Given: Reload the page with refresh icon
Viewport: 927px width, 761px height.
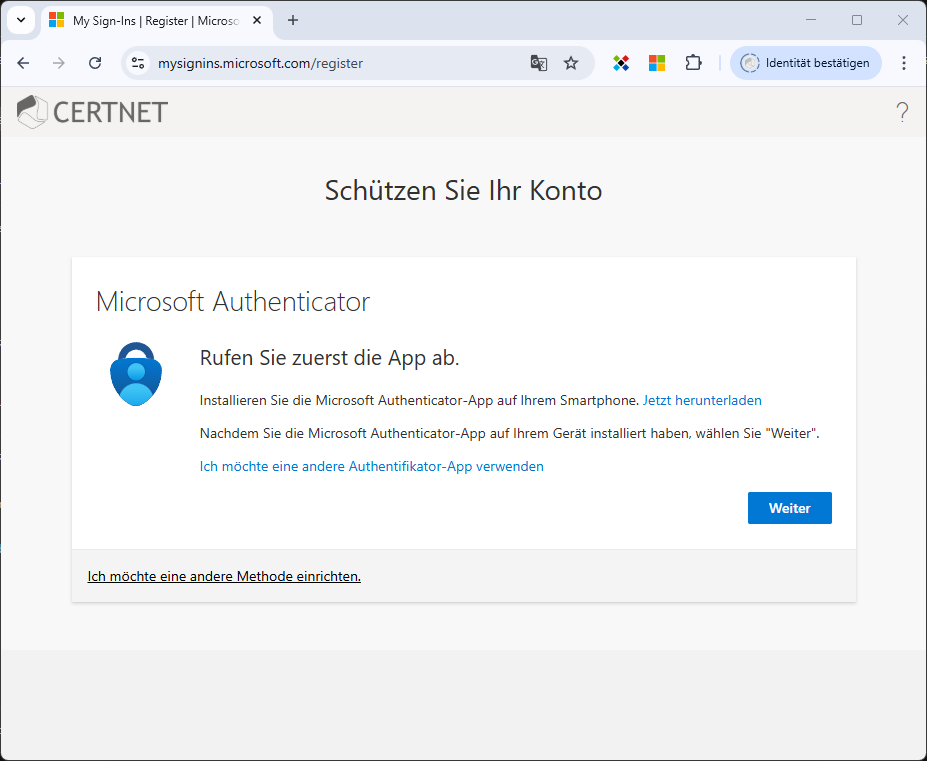Looking at the screenshot, I should [95, 63].
